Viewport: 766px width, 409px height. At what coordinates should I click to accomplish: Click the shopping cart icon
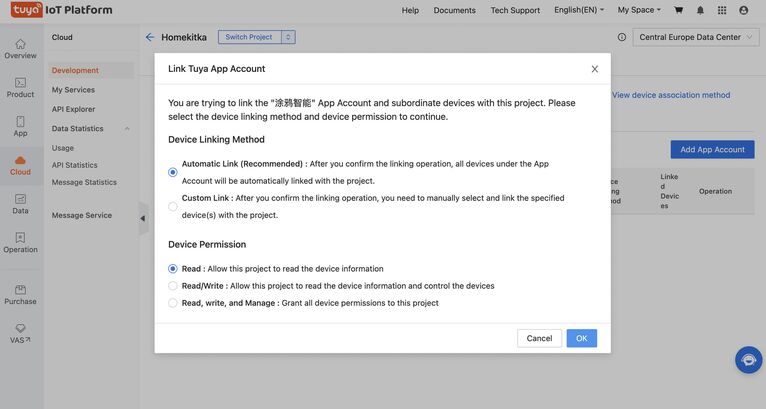[x=679, y=10]
